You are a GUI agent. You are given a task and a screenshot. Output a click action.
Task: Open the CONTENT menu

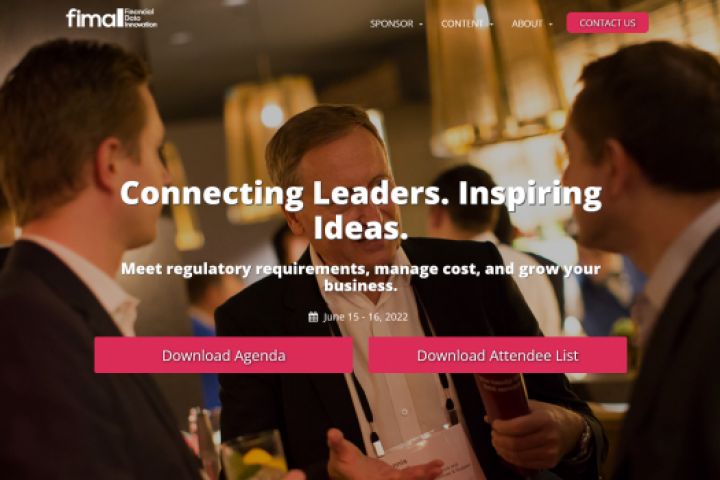[x=462, y=23]
